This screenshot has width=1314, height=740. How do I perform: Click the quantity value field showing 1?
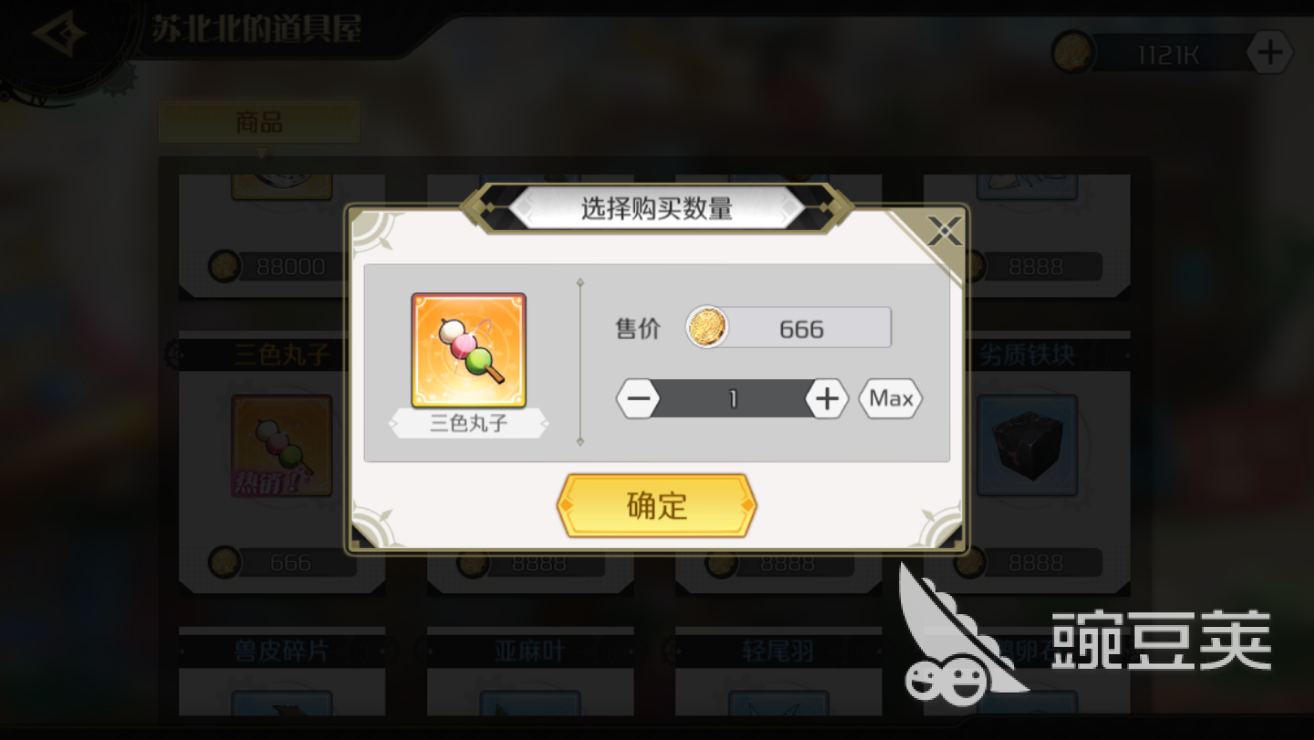coord(733,399)
